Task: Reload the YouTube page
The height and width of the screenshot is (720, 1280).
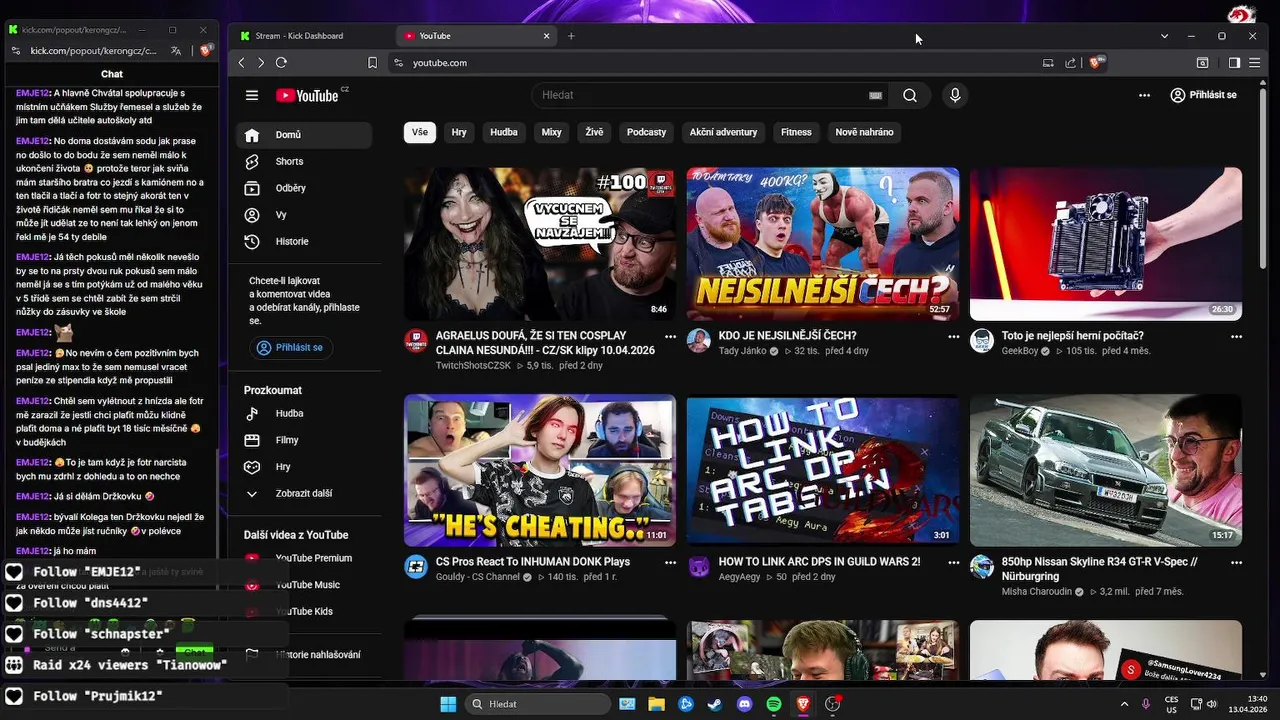Action: coord(281,62)
